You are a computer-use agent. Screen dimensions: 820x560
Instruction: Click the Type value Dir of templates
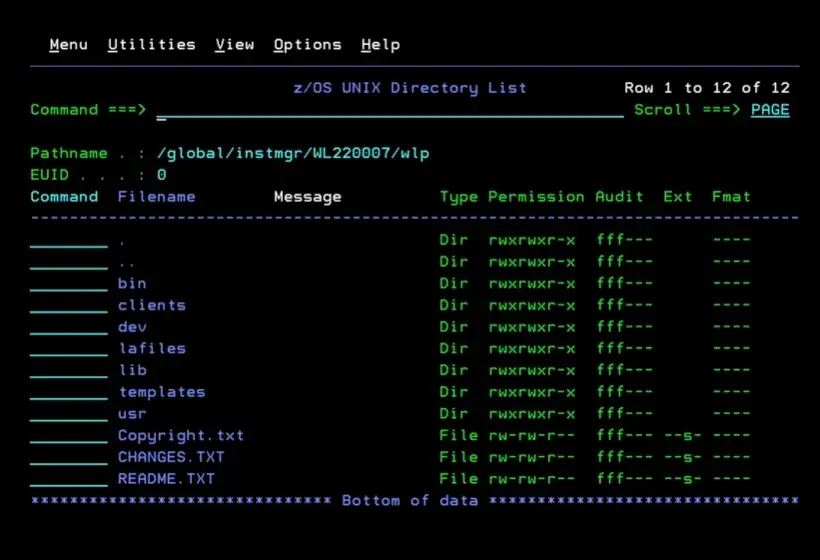point(453,392)
